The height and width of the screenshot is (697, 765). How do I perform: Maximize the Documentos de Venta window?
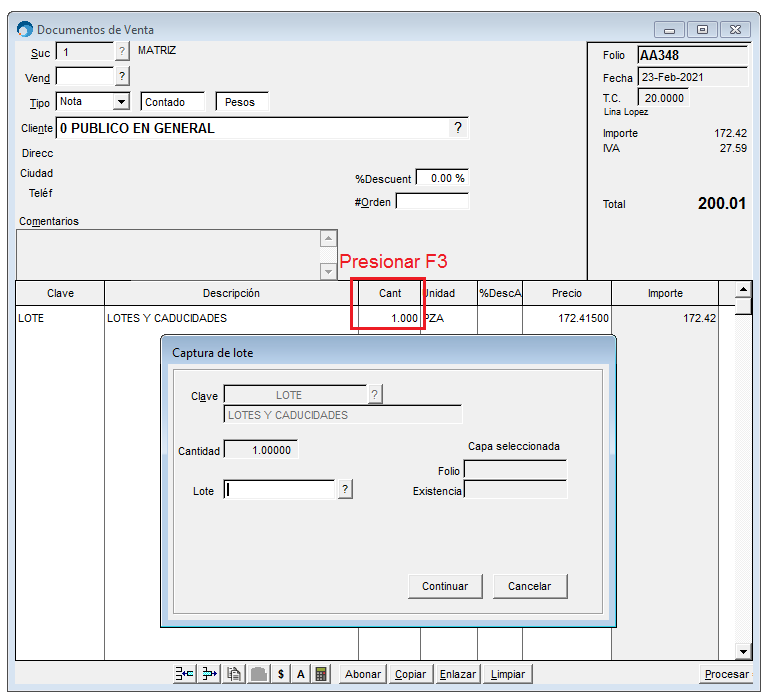click(x=702, y=30)
